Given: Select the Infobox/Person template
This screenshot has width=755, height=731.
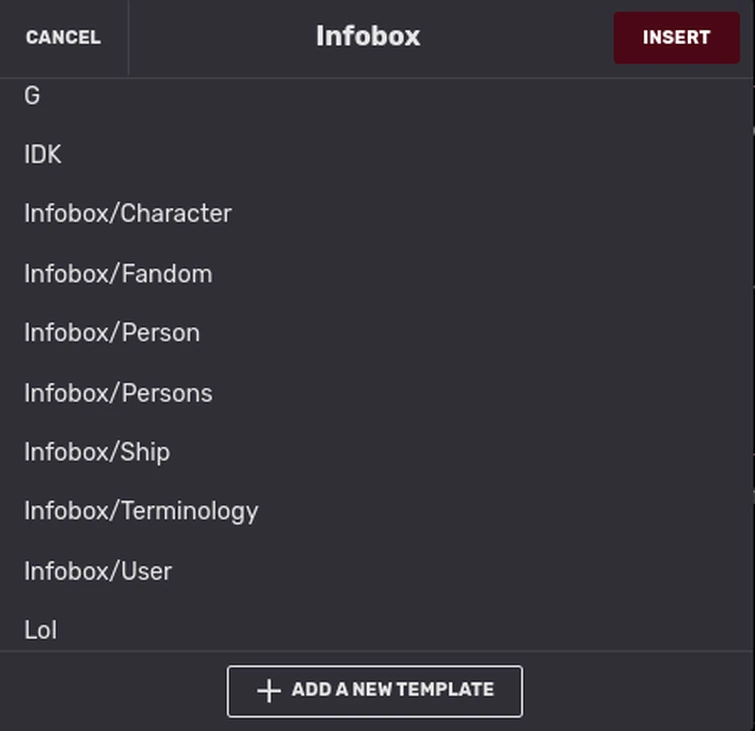Looking at the screenshot, I should [x=112, y=333].
